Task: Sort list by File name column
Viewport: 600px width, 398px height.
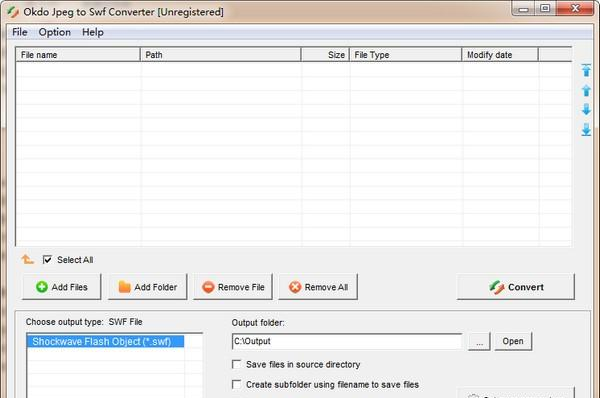Action: pyautogui.click(x=78, y=55)
